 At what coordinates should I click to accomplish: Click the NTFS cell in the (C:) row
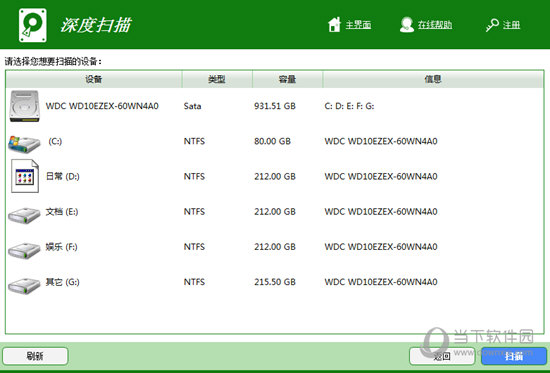(x=194, y=141)
